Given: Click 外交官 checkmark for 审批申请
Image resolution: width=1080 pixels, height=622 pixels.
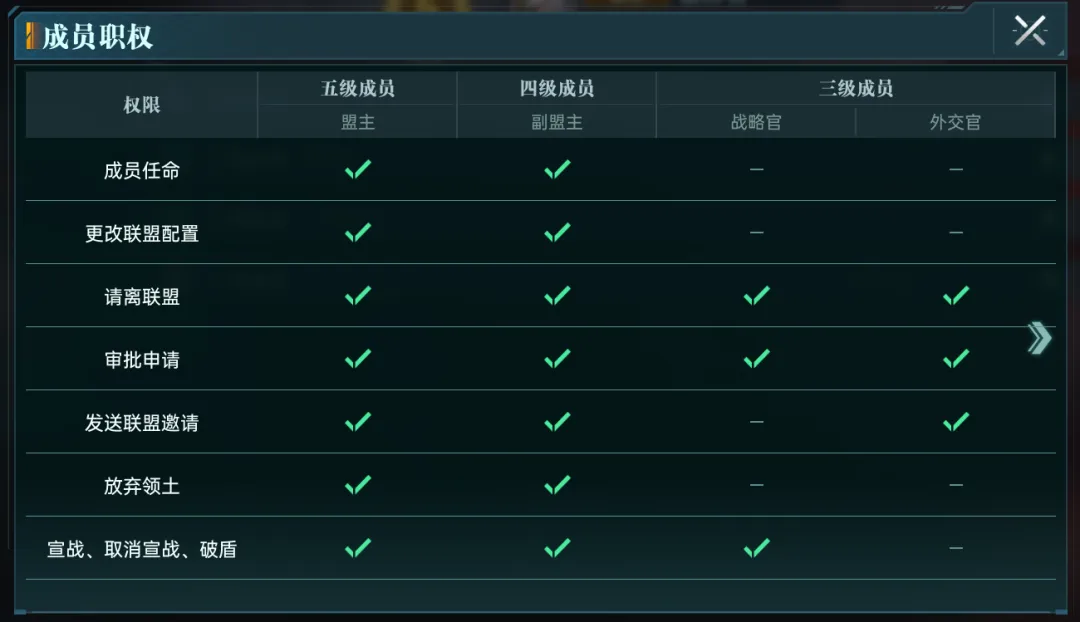Looking at the screenshot, I should point(955,359).
